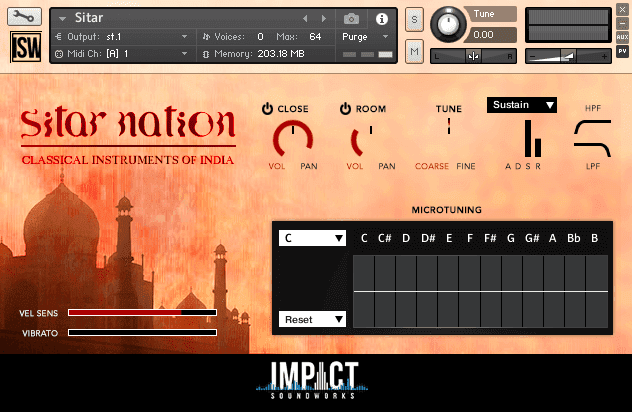Open snapshot view with camera icon
The image size is (632, 412).
[351, 19]
